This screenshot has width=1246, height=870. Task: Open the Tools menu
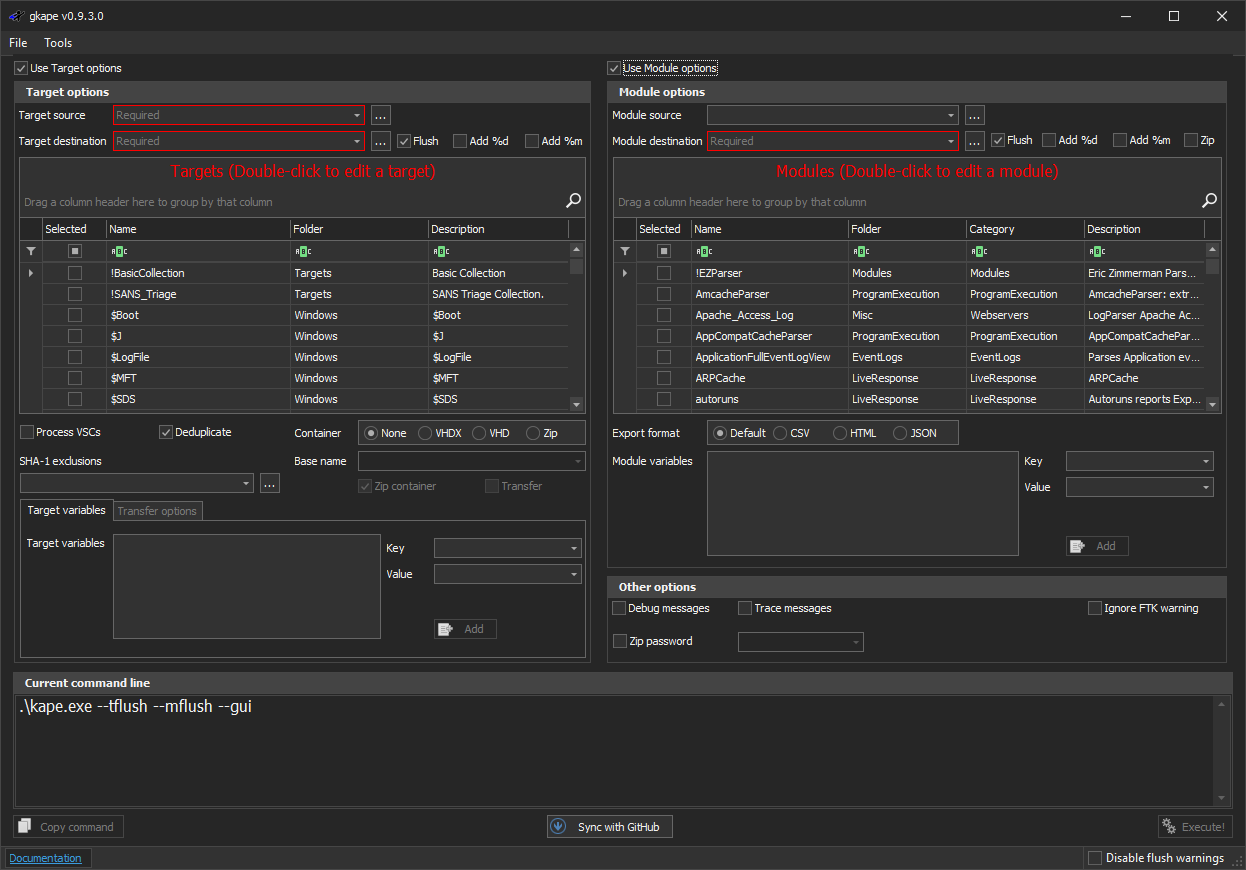tap(58, 43)
